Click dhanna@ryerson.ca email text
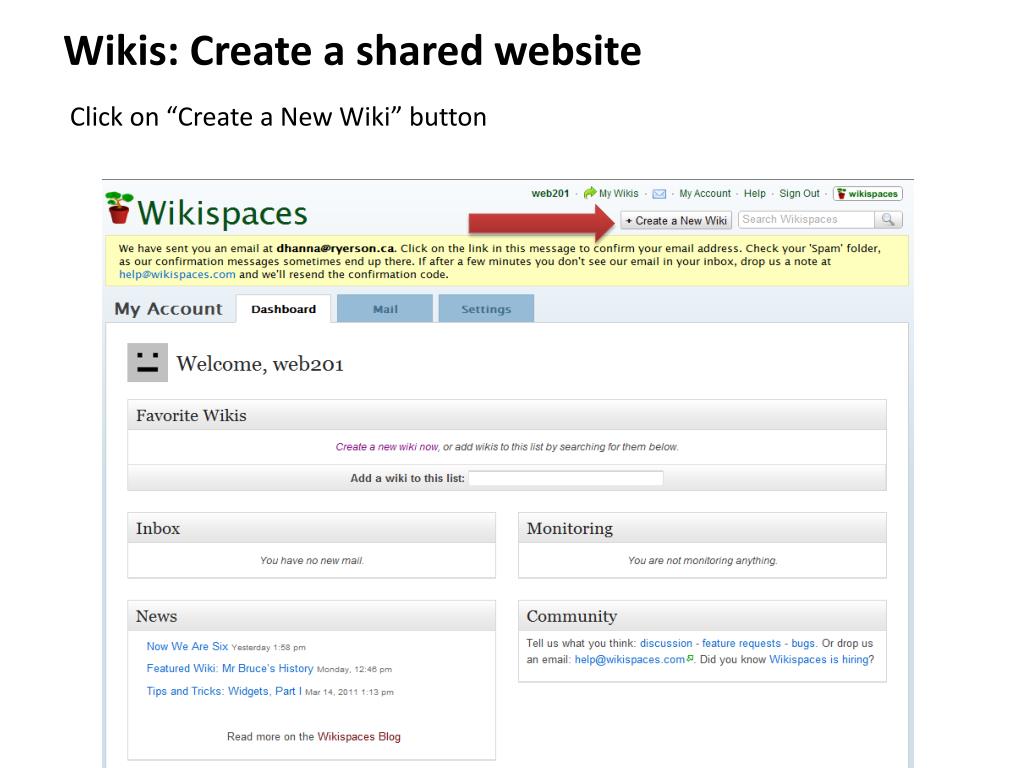The image size is (1024, 768). tap(336, 248)
